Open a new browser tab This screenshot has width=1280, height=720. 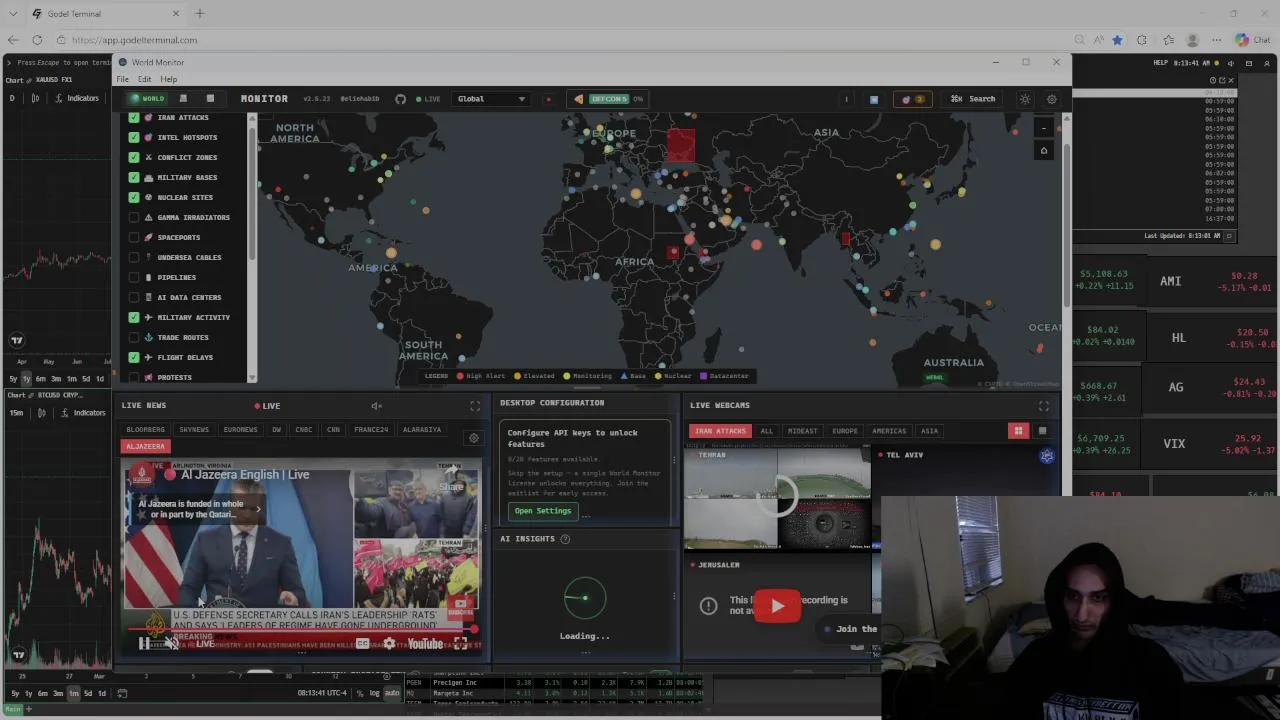click(199, 14)
